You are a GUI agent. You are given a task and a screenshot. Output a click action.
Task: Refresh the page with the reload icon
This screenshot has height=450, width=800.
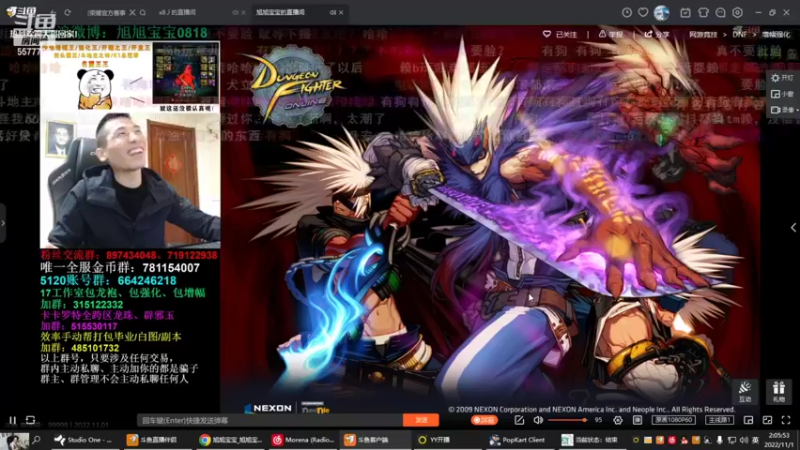point(67,12)
